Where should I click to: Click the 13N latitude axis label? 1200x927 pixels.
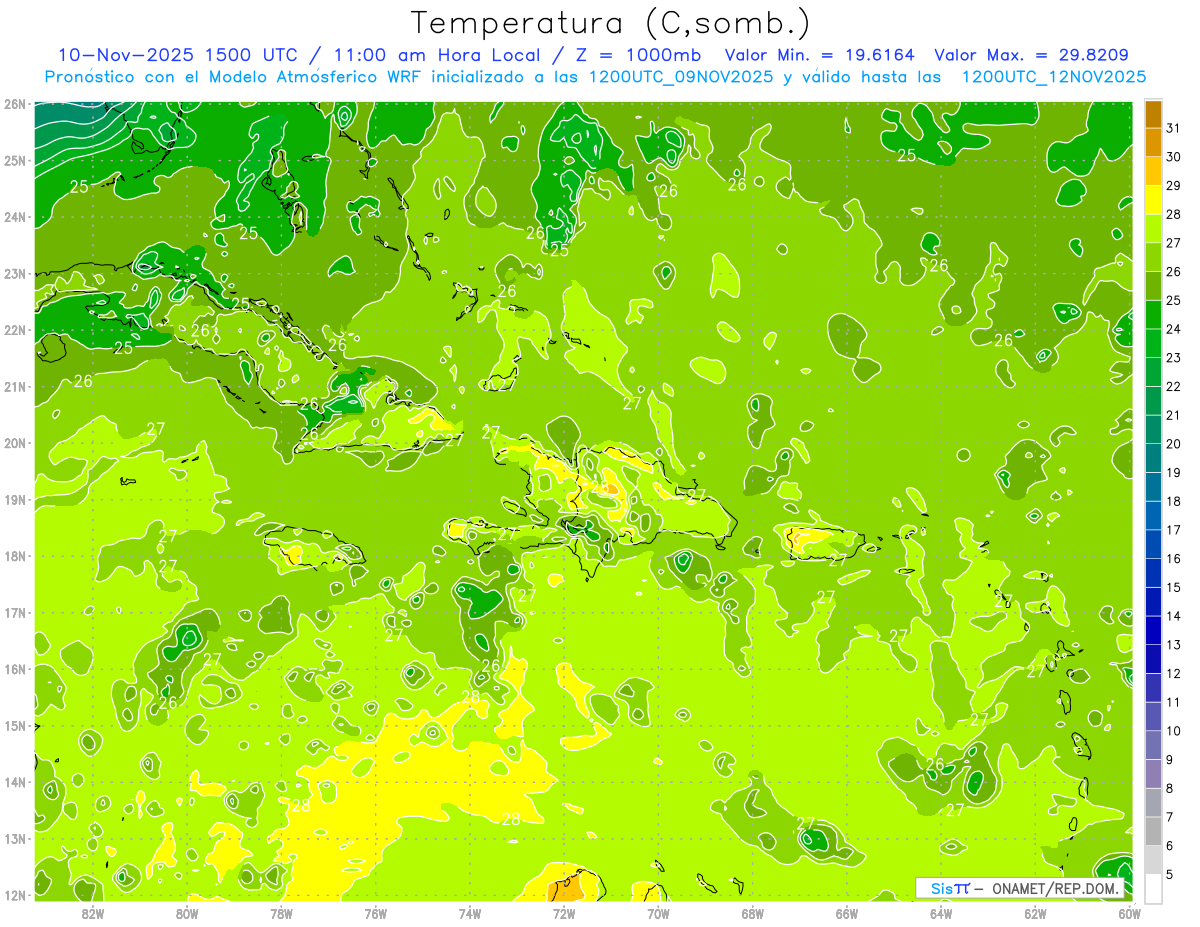[14, 839]
